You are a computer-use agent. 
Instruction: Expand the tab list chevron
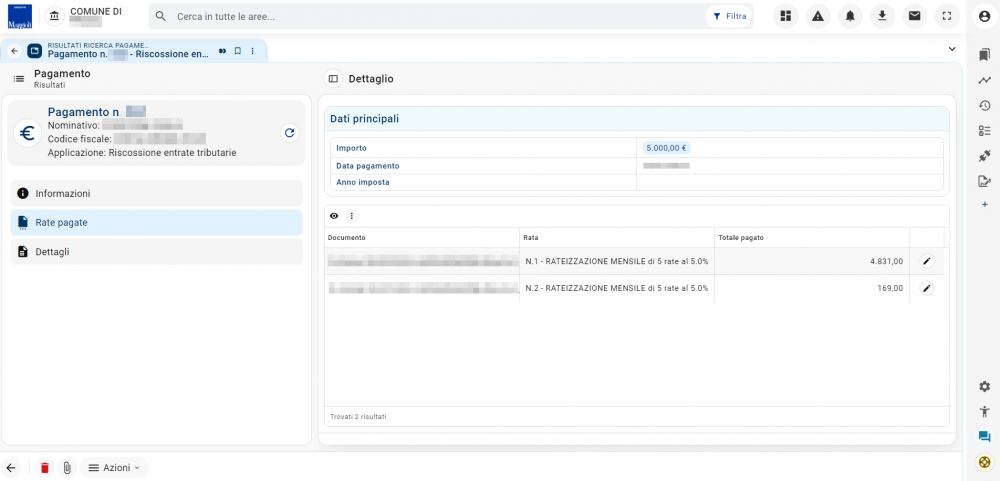point(952,49)
